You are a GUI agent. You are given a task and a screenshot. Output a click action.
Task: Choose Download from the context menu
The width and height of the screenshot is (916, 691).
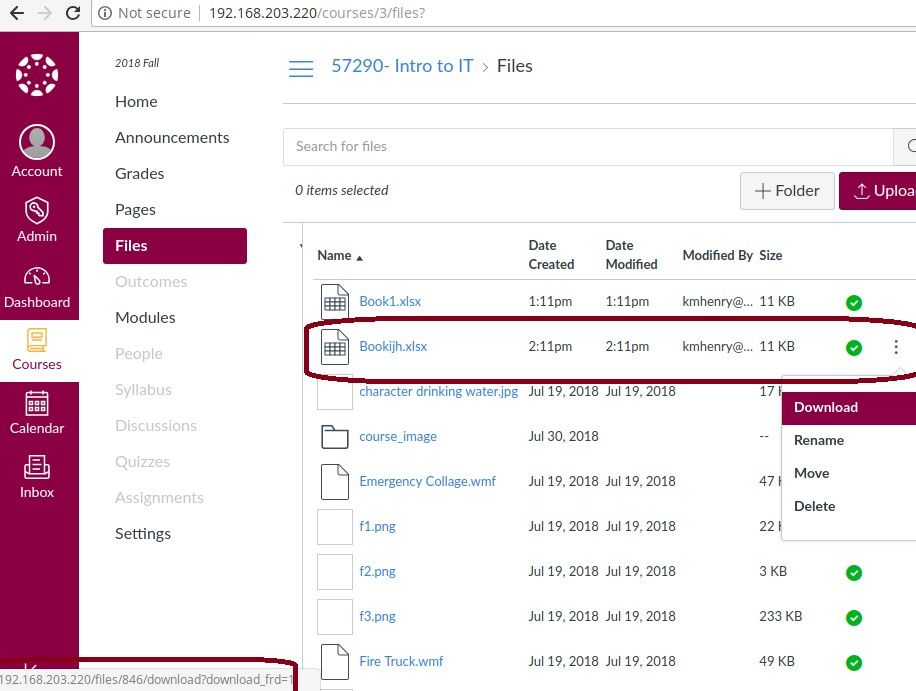click(x=826, y=407)
